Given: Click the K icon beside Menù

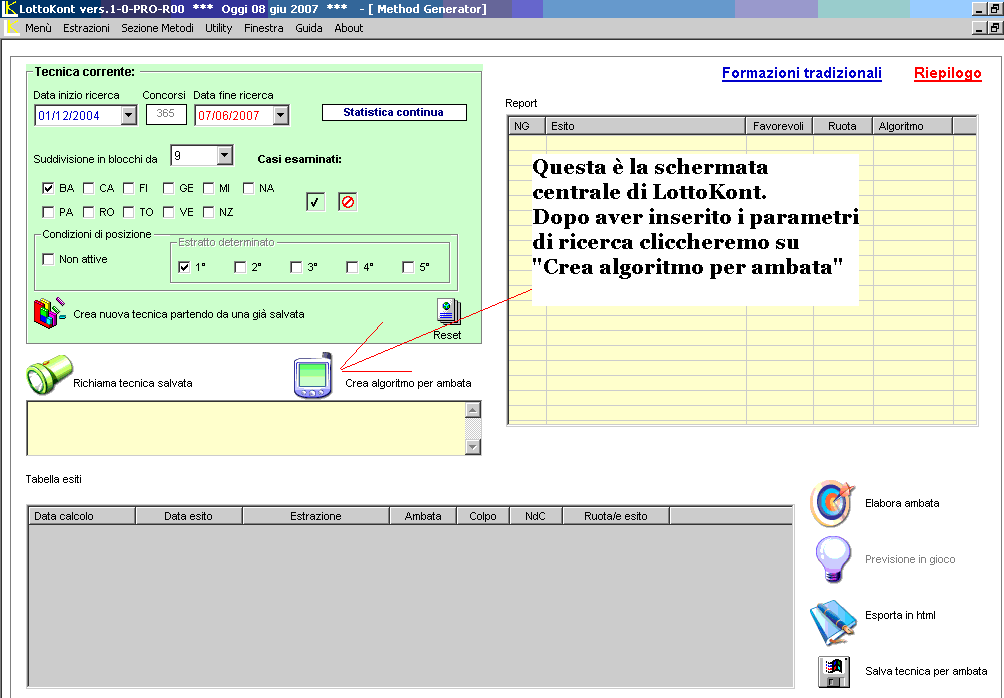Looking at the screenshot, I should 12,28.
